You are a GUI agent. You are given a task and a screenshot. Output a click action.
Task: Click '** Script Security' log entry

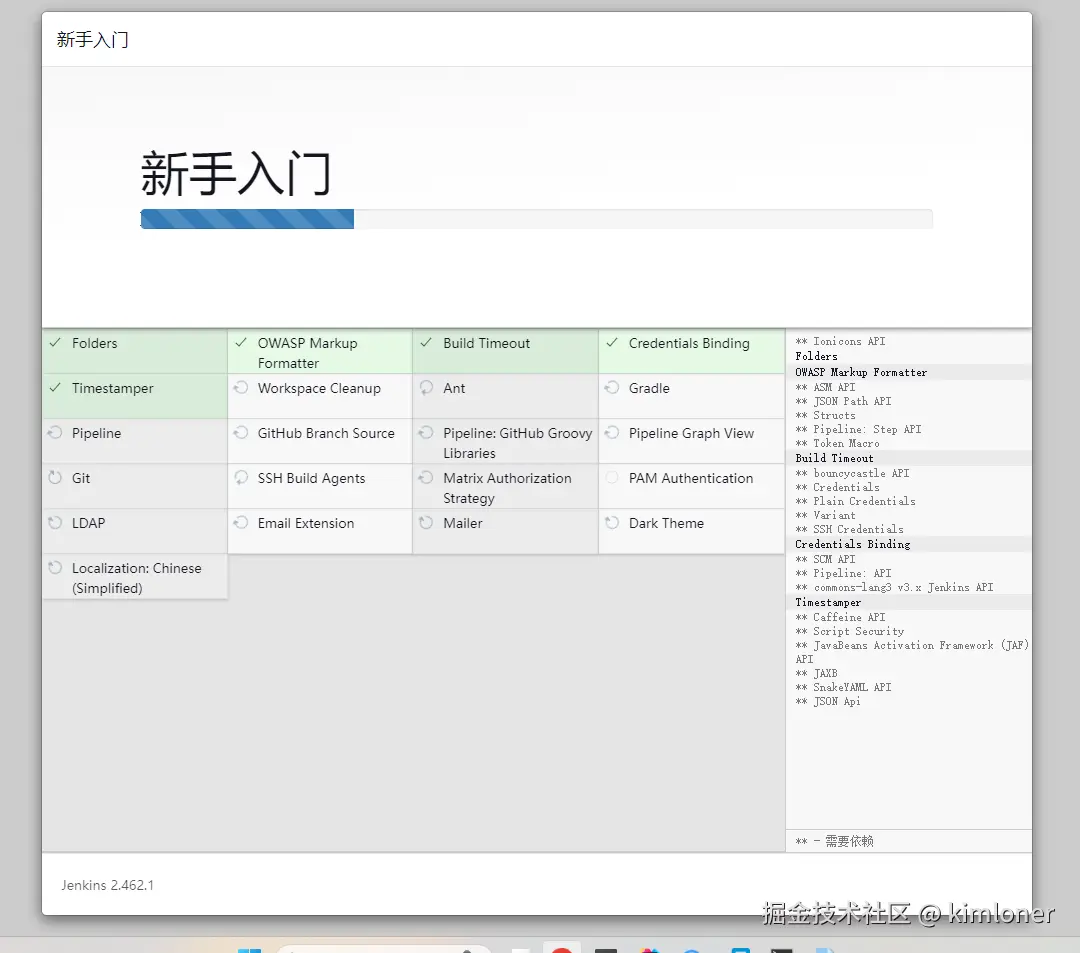(x=849, y=631)
